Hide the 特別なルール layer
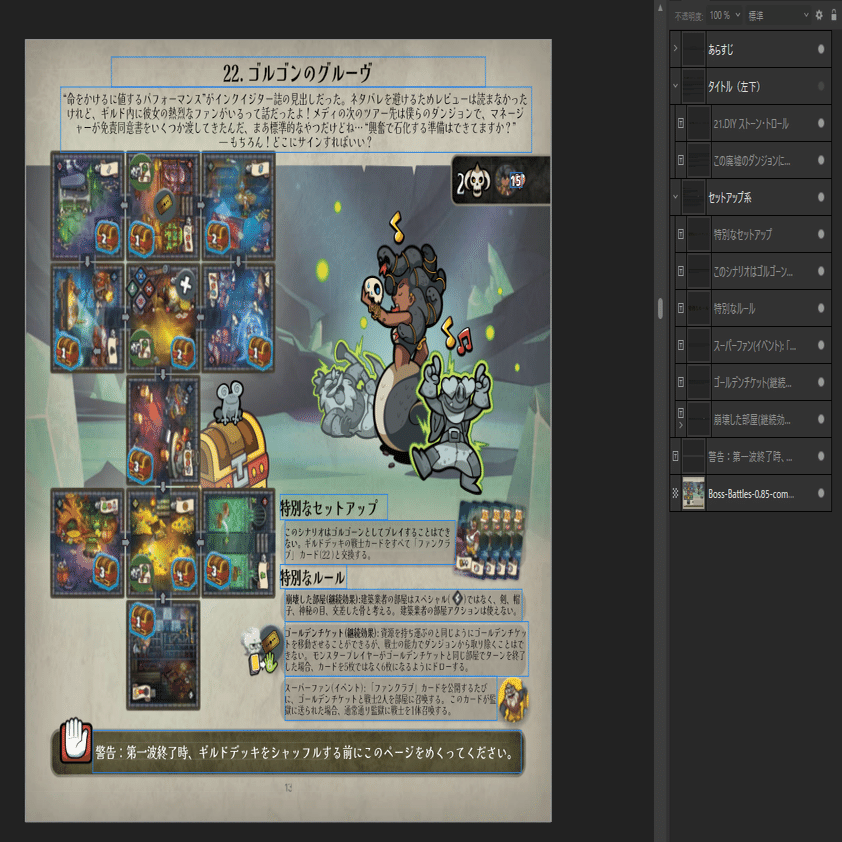This screenshot has height=842, width=842. [x=821, y=308]
